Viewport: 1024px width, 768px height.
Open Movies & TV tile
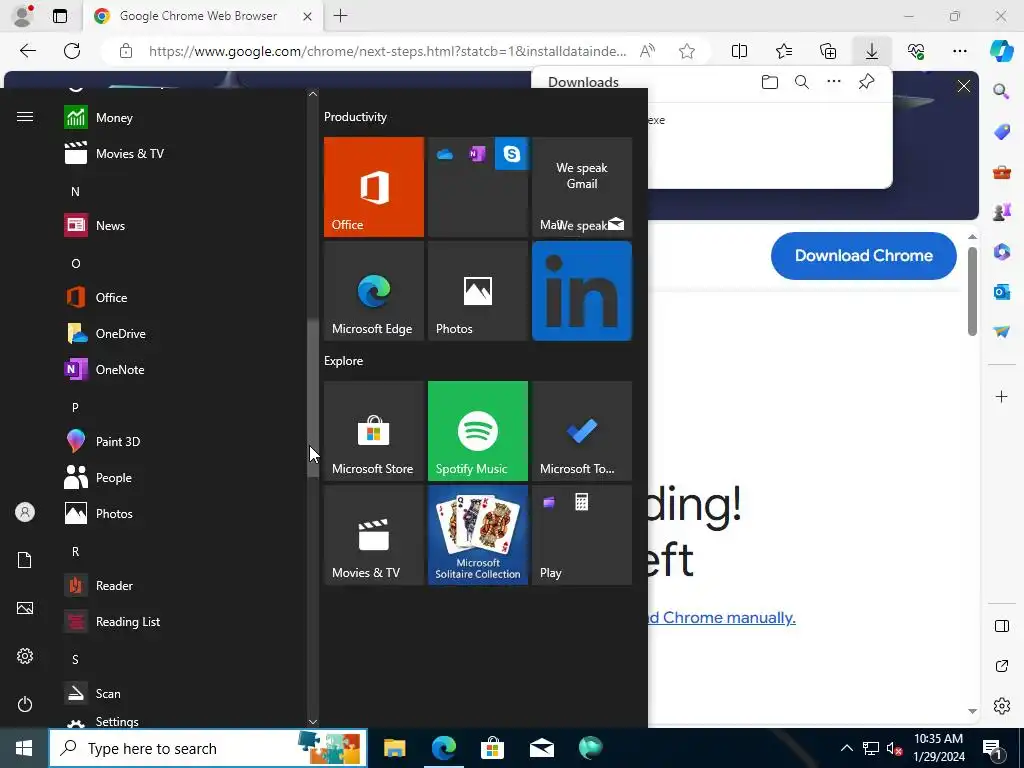[x=374, y=535]
